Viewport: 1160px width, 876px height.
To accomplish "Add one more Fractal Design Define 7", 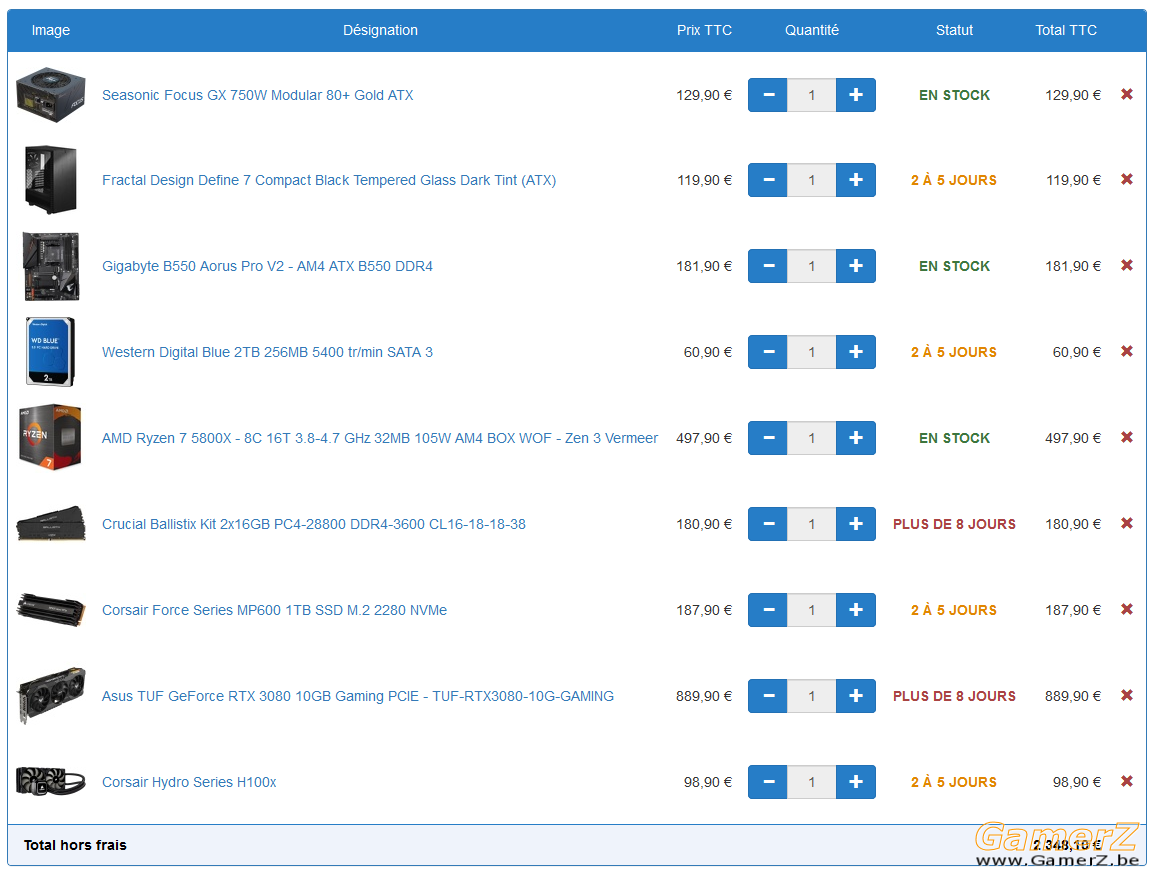I will [x=856, y=180].
